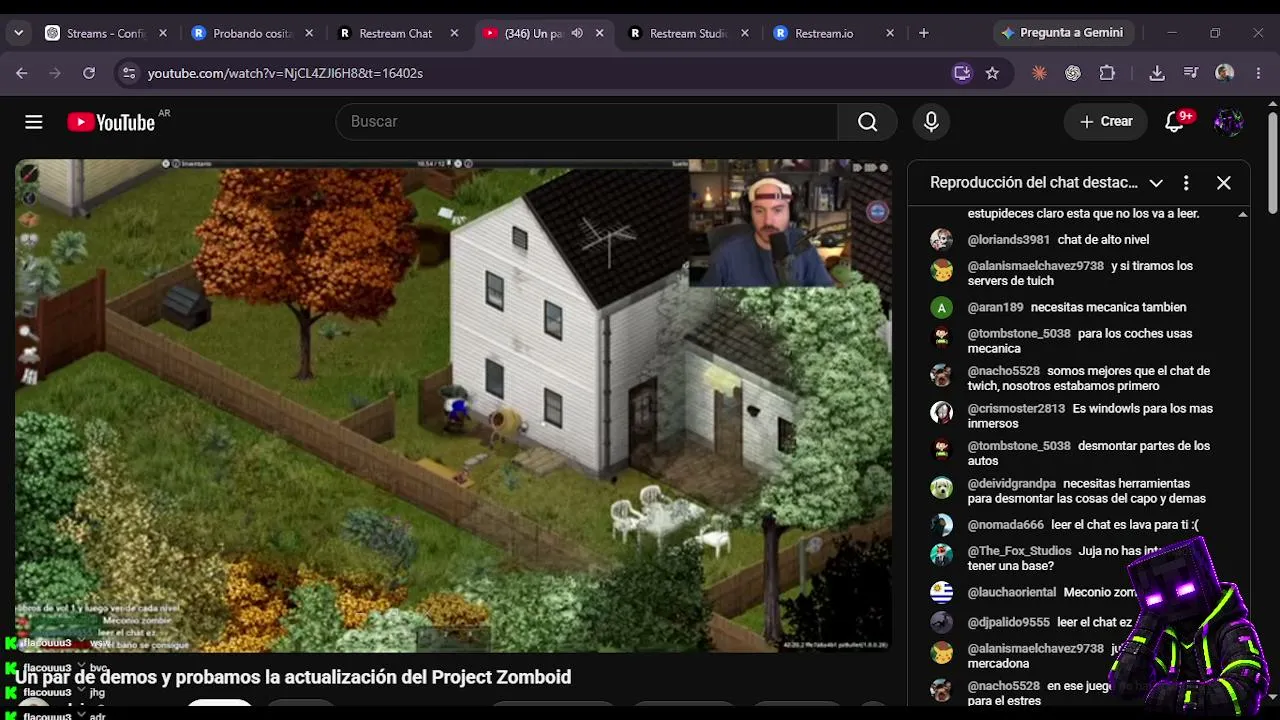
Task: Close the Streams - Config tab
Action: point(163,33)
